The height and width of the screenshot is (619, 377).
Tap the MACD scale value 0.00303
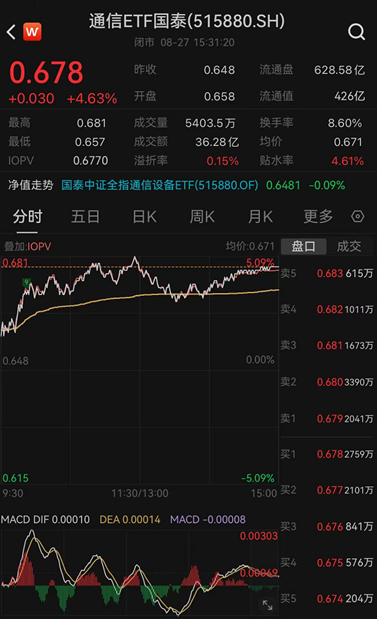tap(259, 536)
